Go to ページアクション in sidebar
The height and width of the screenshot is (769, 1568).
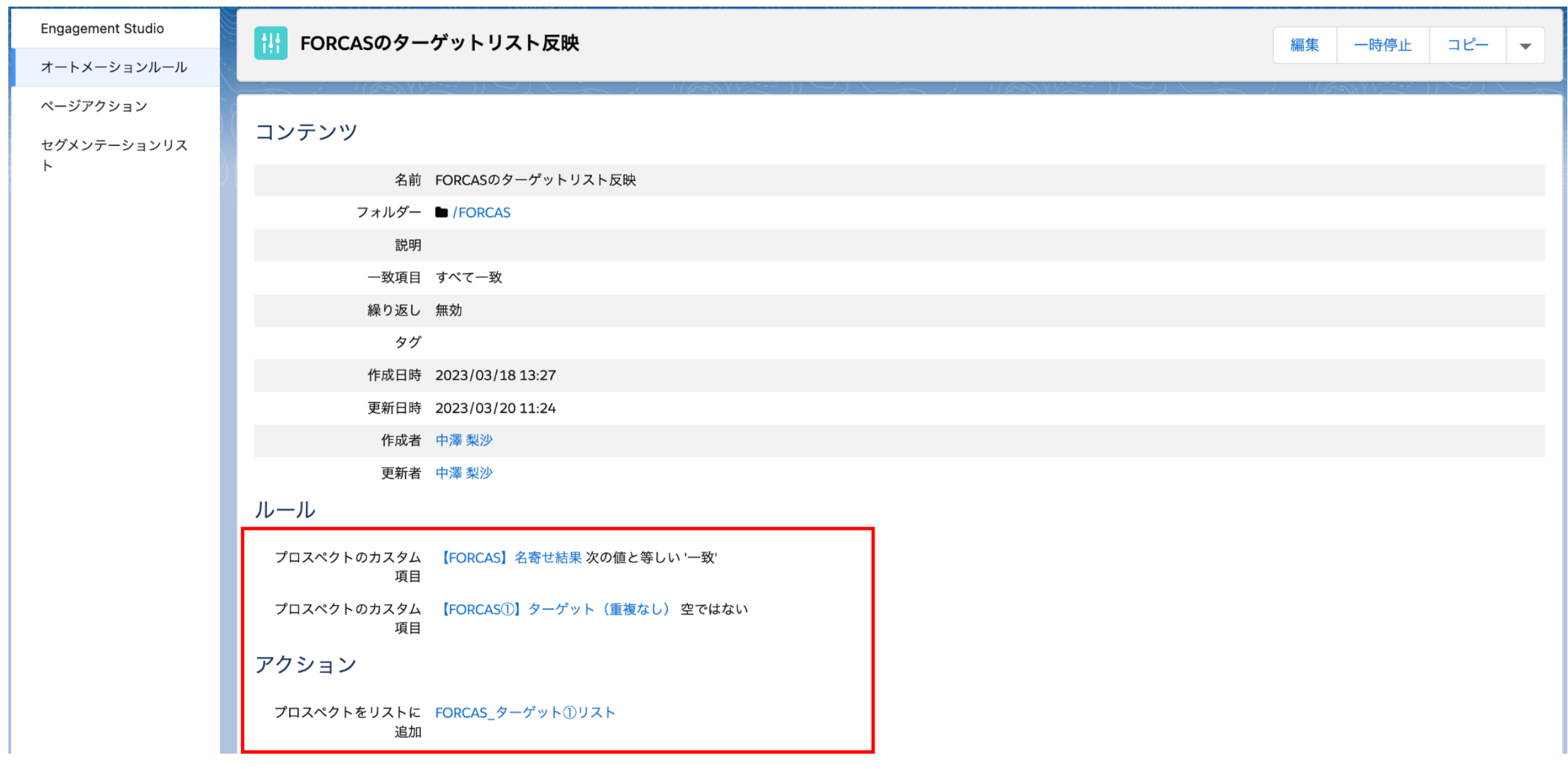[x=94, y=106]
